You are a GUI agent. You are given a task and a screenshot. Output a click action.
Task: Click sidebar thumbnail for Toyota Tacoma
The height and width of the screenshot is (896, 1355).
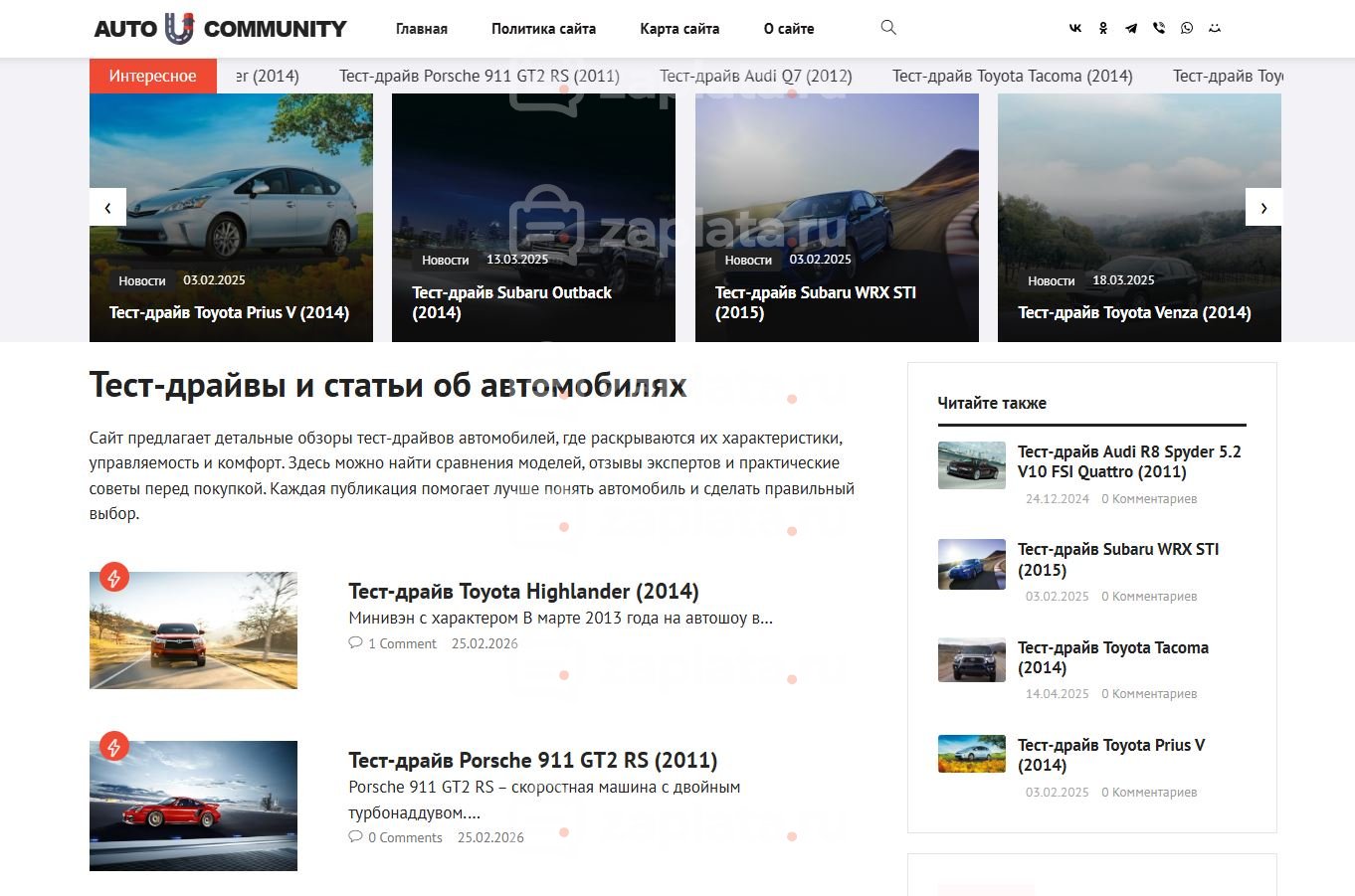click(972, 660)
